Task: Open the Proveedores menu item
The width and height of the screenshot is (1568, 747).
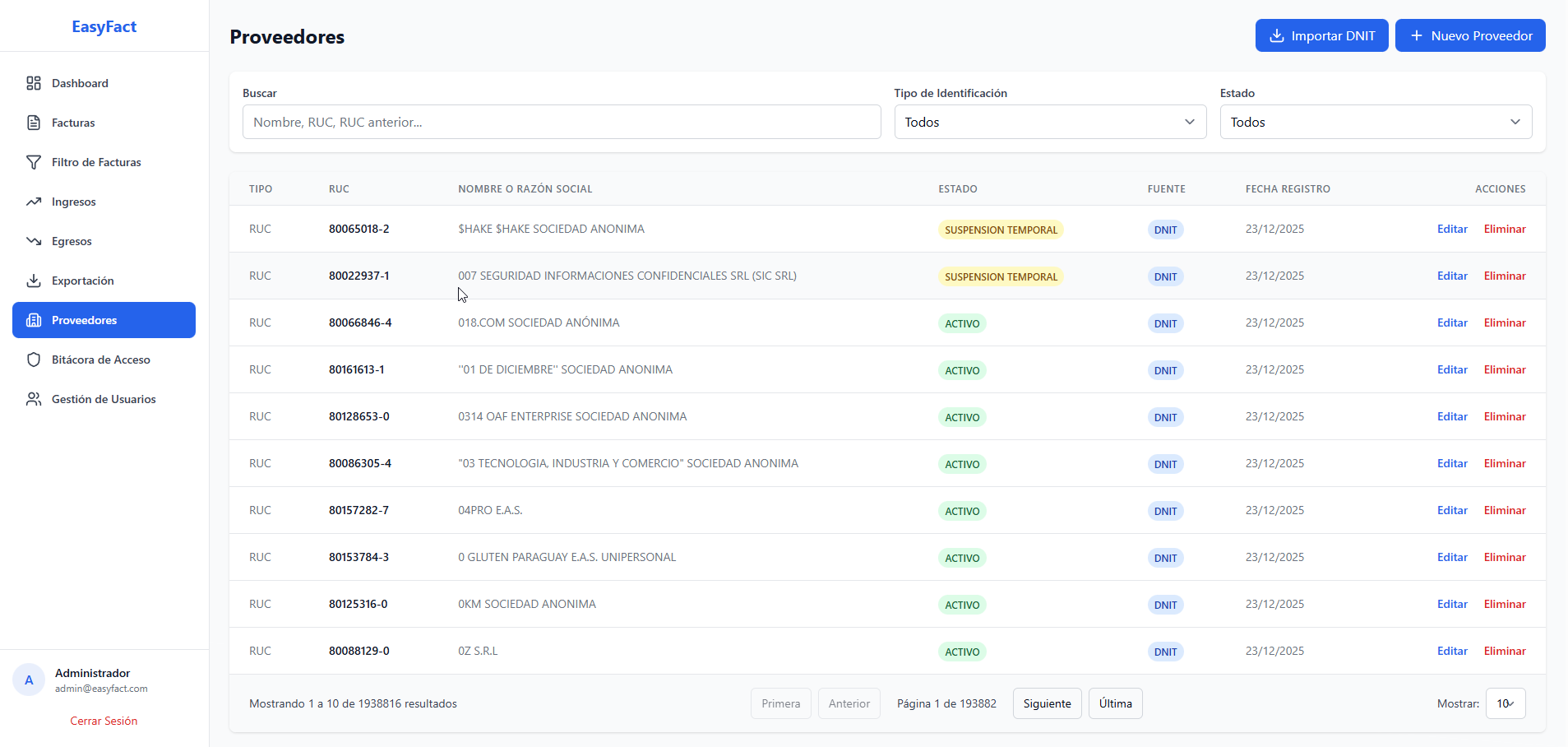Action: tap(104, 320)
